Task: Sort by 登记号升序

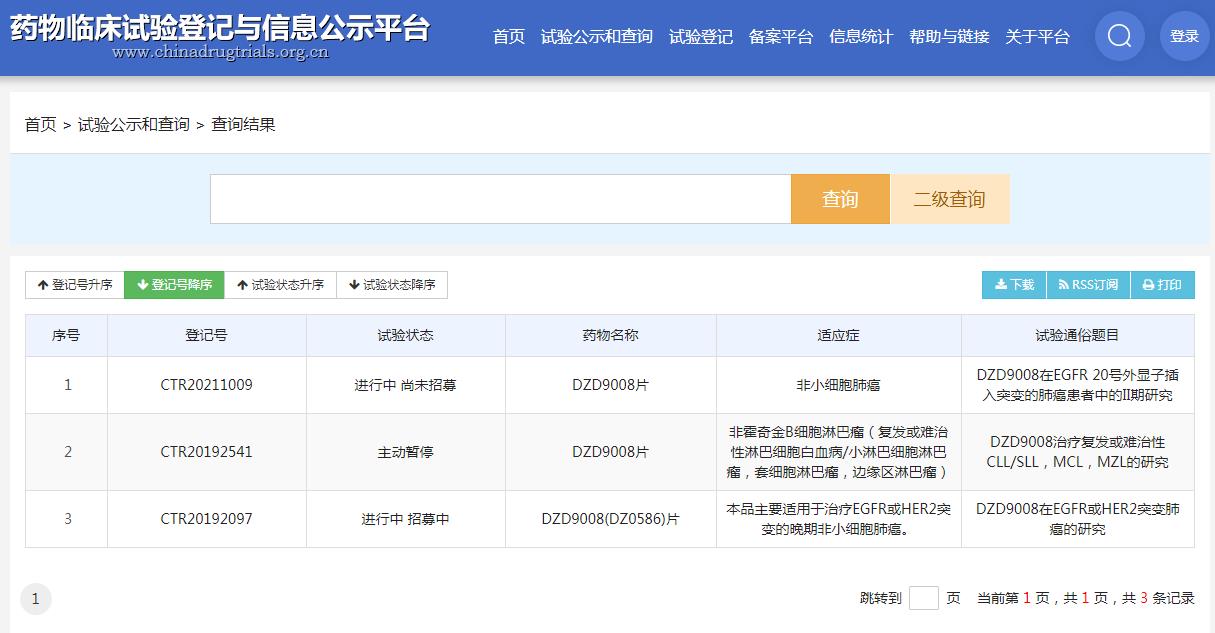Action: point(75,285)
